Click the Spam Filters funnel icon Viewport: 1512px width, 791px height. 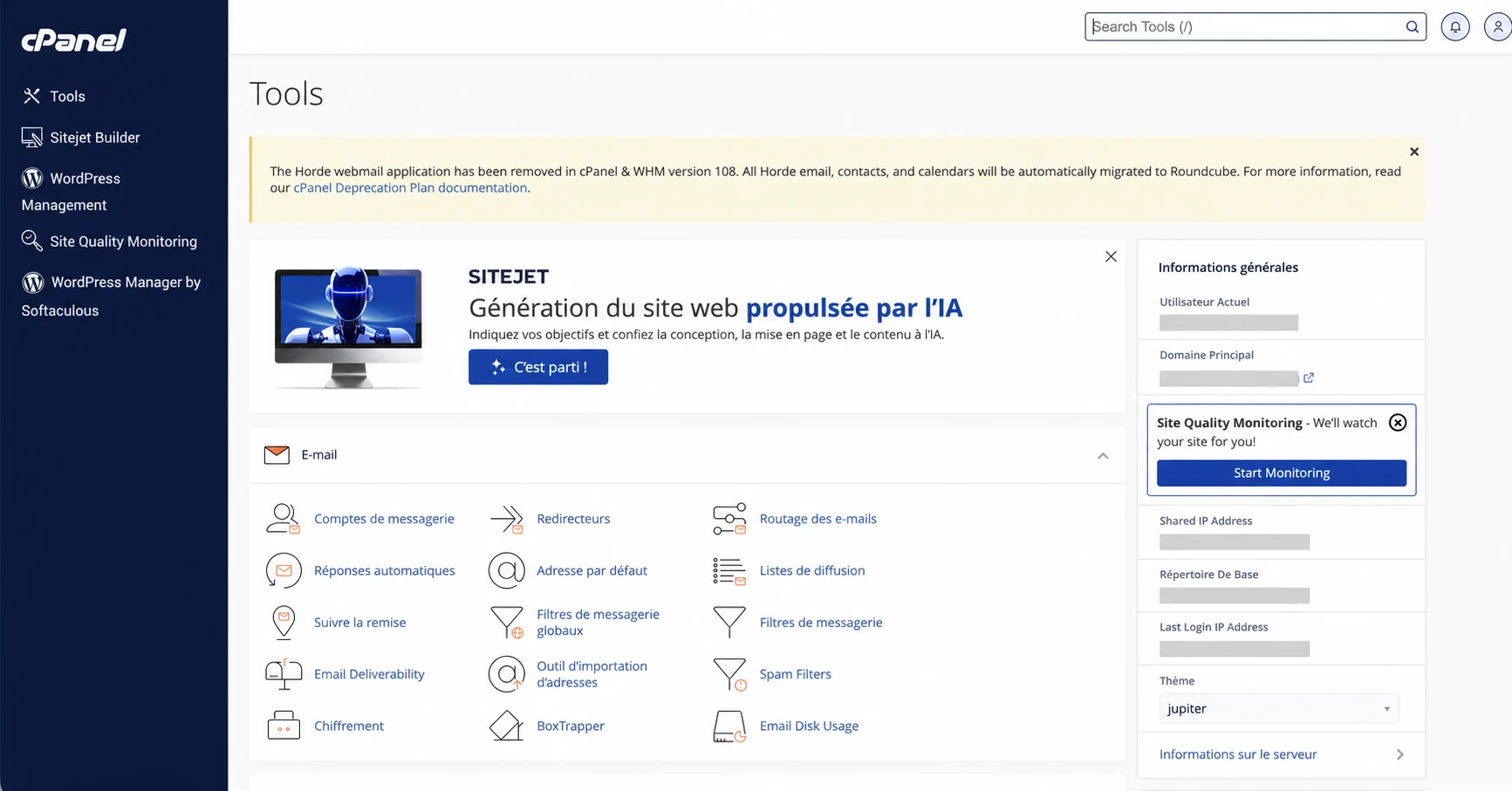tap(729, 674)
